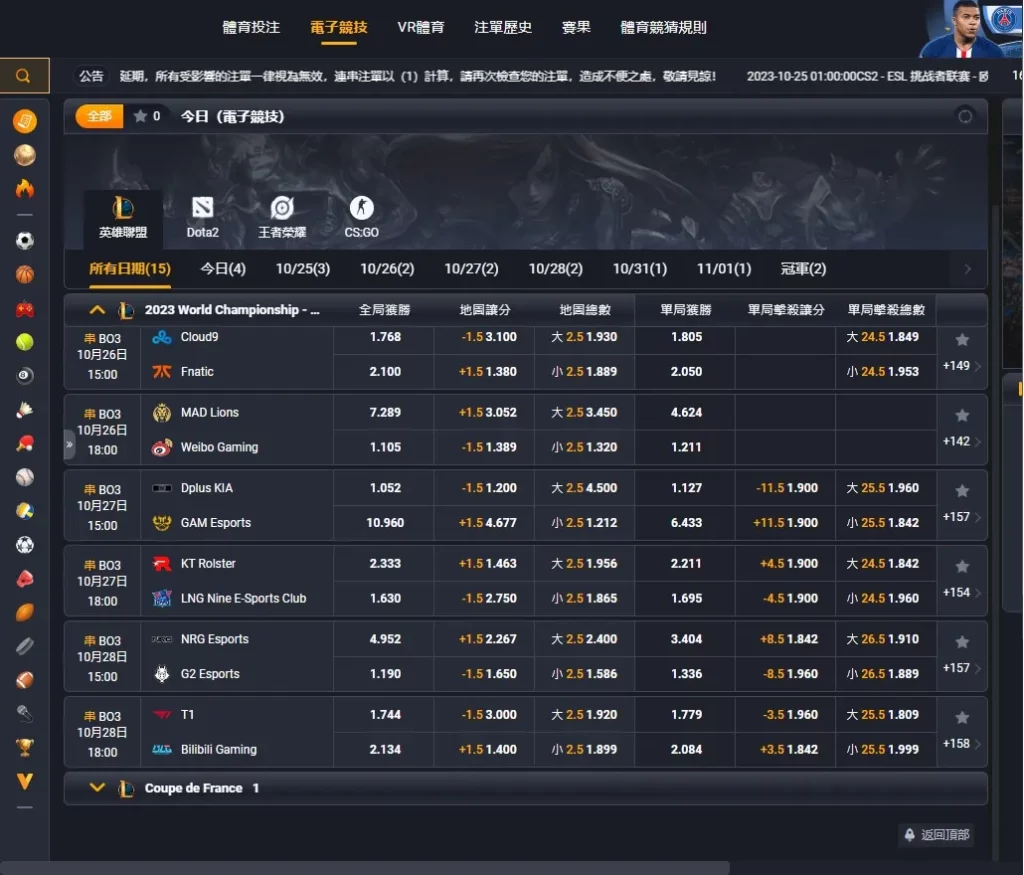This screenshot has height=875, width=1024.
Task: Click the trophy icon near sidebar bottom
Action: pos(24,748)
